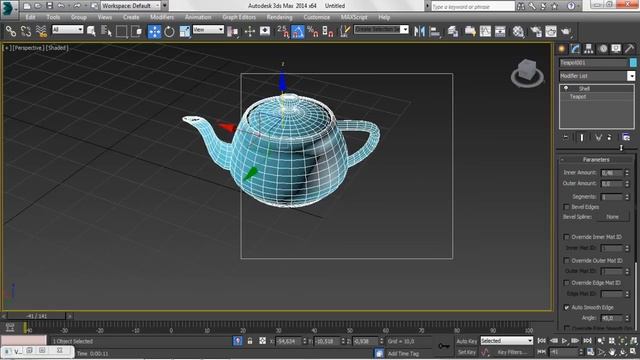Image resolution: width=640 pixels, height=360 pixels.
Task: Toggle the Snaps Toggle magnet button
Action: [x=283, y=31]
